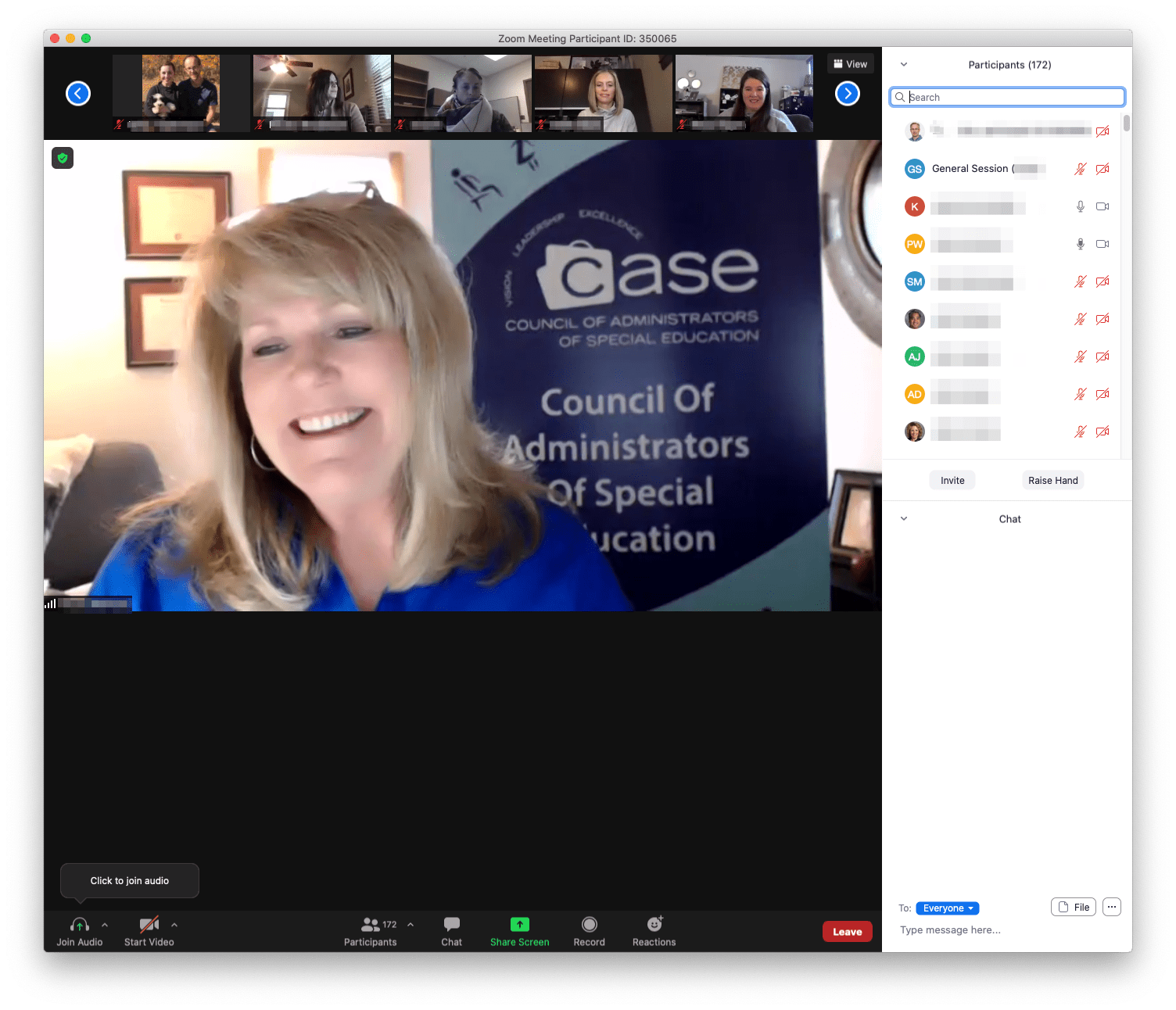Click green shield encryption info icon

(x=63, y=158)
